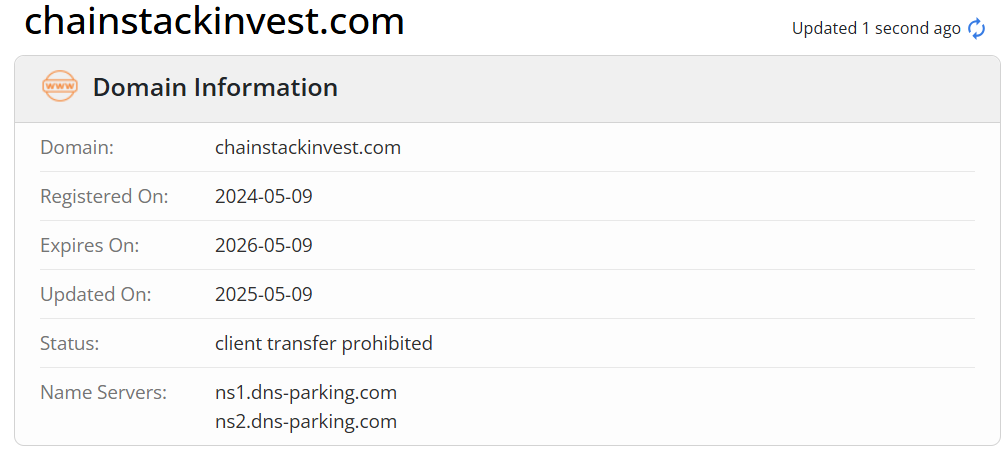Click the Updated On date 2025-05-09
1006x455 pixels.
(264, 295)
